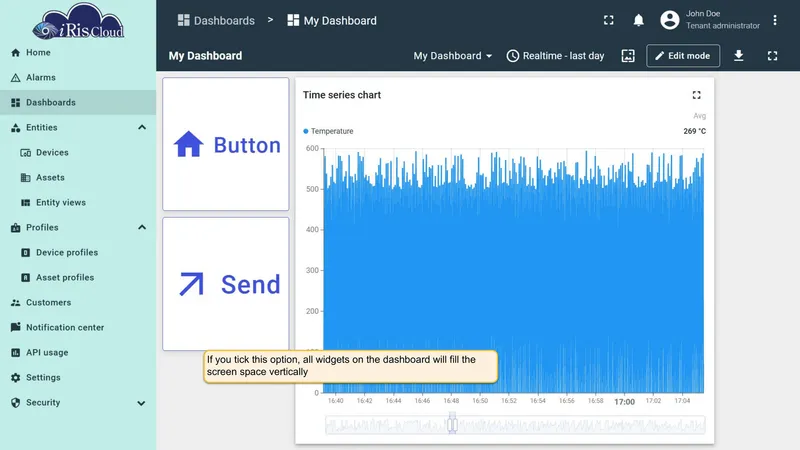This screenshot has width=800, height=450.
Task: Open the Home menu item
Action: pyautogui.click(x=78, y=53)
